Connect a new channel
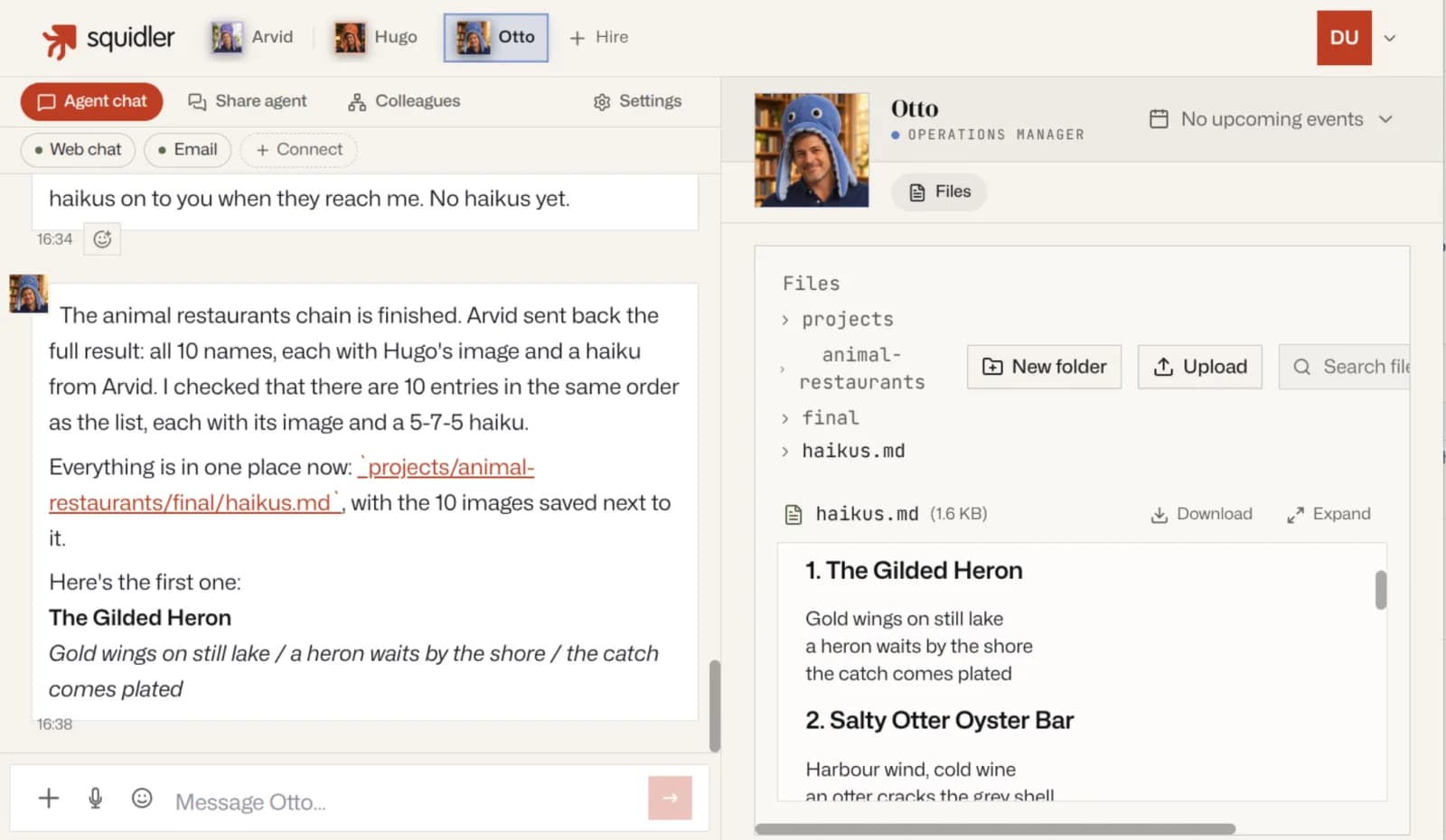1446x840 pixels. tap(299, 150)
